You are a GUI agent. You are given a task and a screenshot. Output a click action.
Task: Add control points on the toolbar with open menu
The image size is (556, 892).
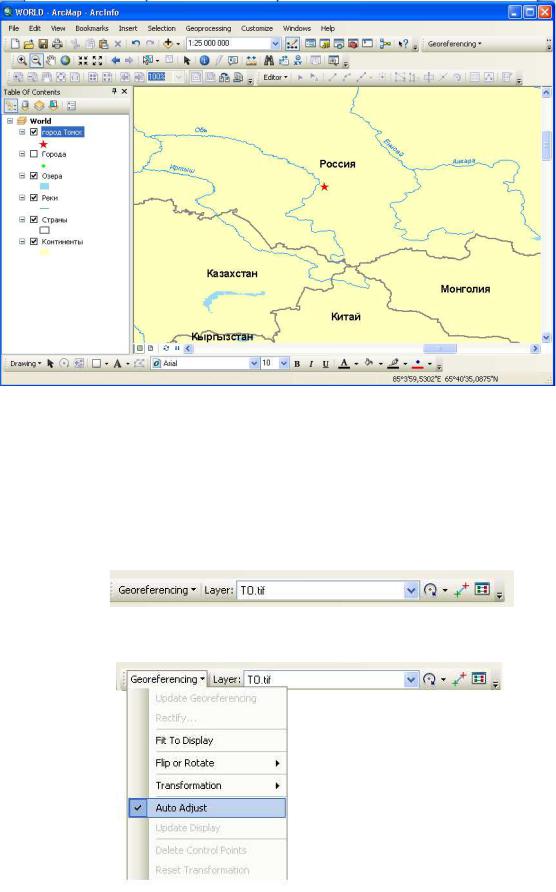pos(459,679)
